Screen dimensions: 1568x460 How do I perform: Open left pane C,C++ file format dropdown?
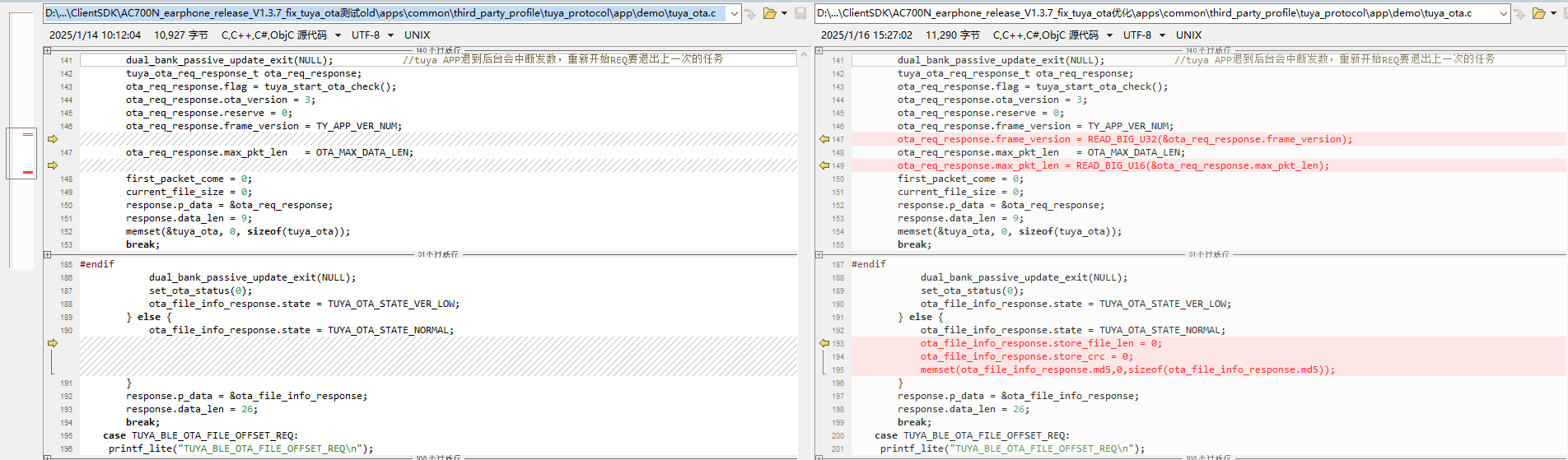338,35
